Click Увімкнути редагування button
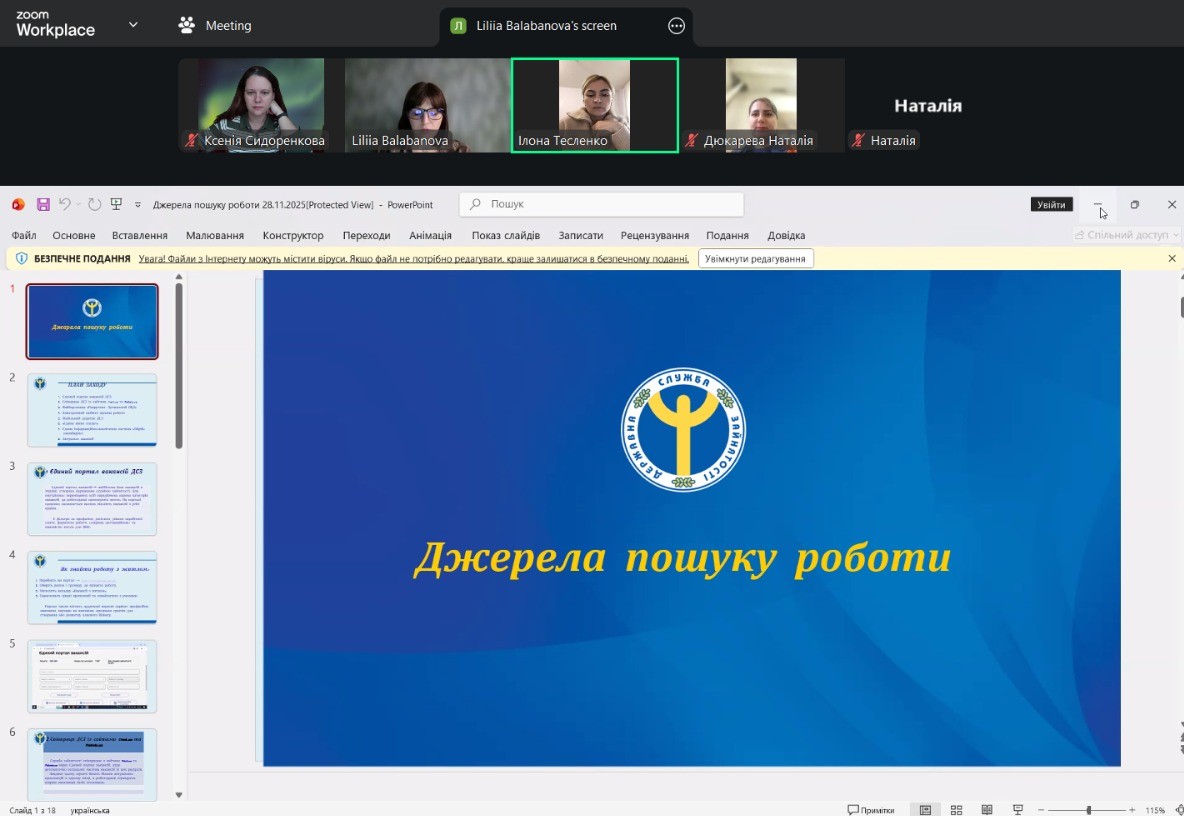1184x816 pixels. pyautogui.click(x=755, y=258)
